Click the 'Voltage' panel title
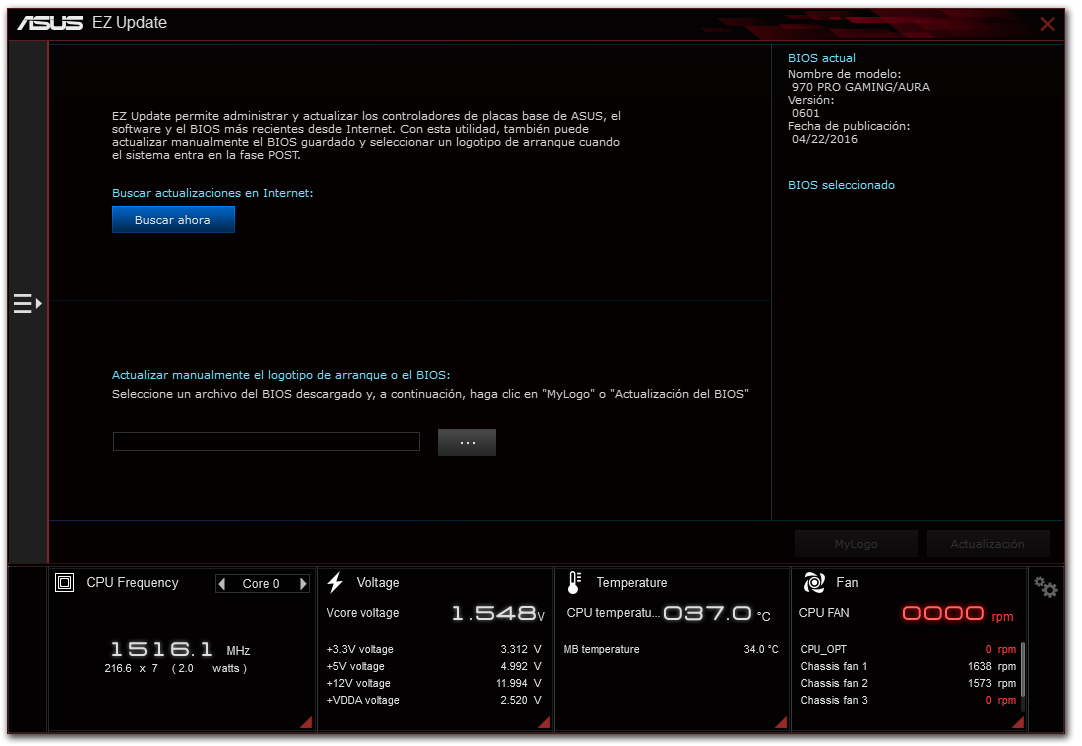Image resolution: width=1082 pixels, height=746 pixels. click(378, 583)
